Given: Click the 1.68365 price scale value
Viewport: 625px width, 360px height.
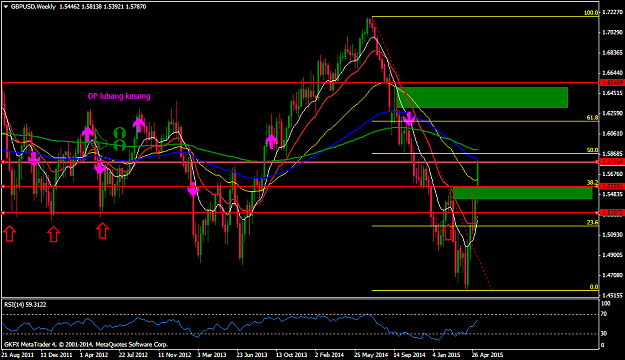Looking at the screenshot, I should pos(613,53).
